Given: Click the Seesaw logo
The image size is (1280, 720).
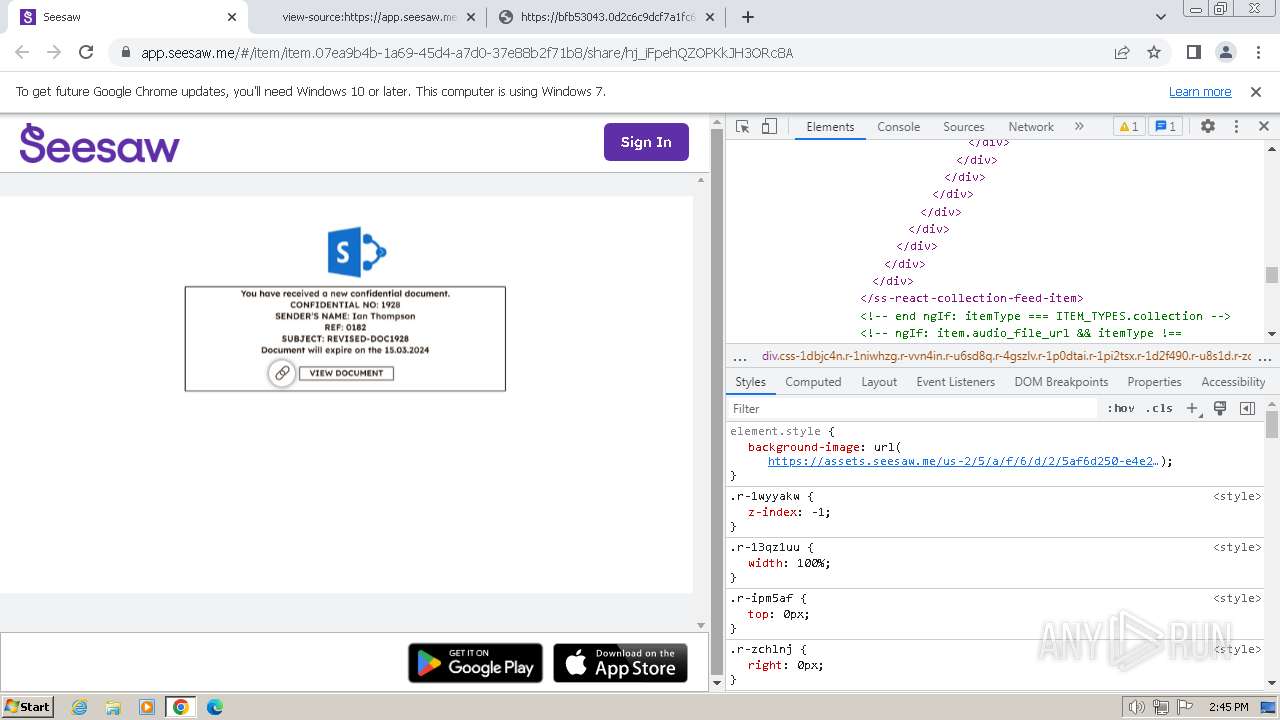Looking at the screenshot, I should (x=100, y=144).
